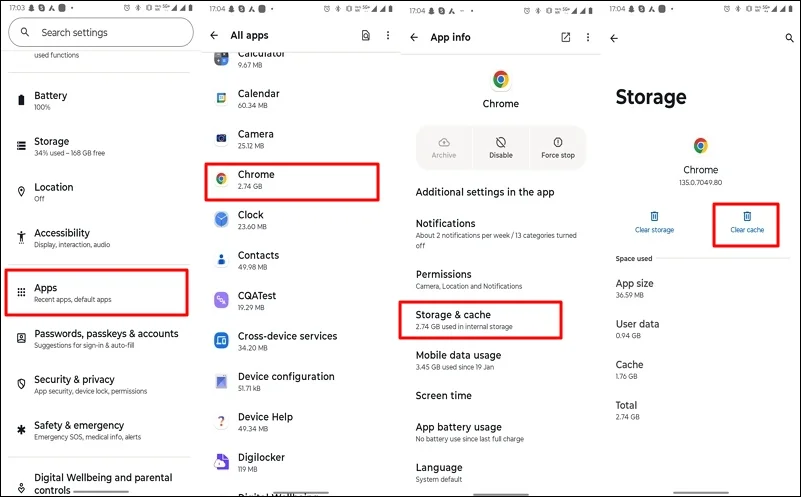801x497 pixels.
Task: Tap Disable button for Chrome
Action: [x=501, y=148]
